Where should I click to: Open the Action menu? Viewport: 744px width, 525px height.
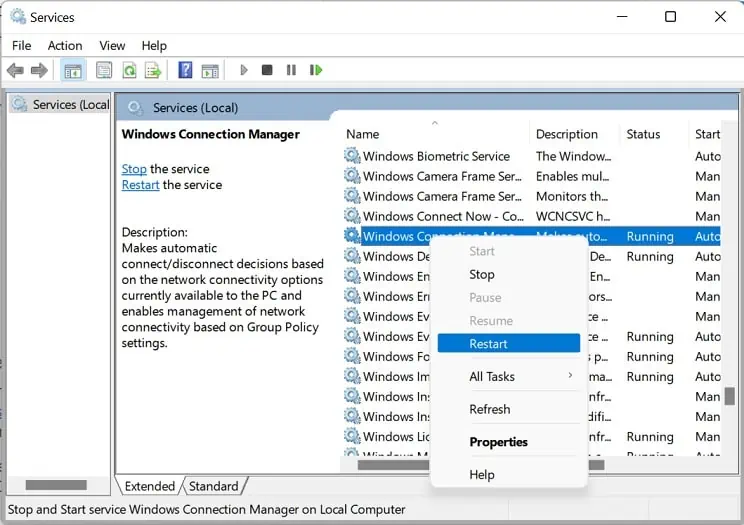point(65,46)
